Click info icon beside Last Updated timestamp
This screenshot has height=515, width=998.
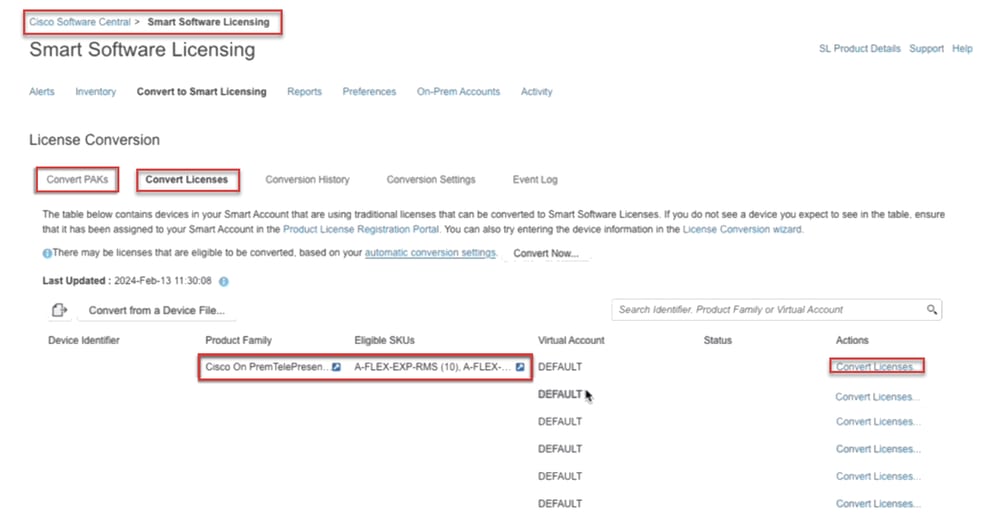(224, 281)
